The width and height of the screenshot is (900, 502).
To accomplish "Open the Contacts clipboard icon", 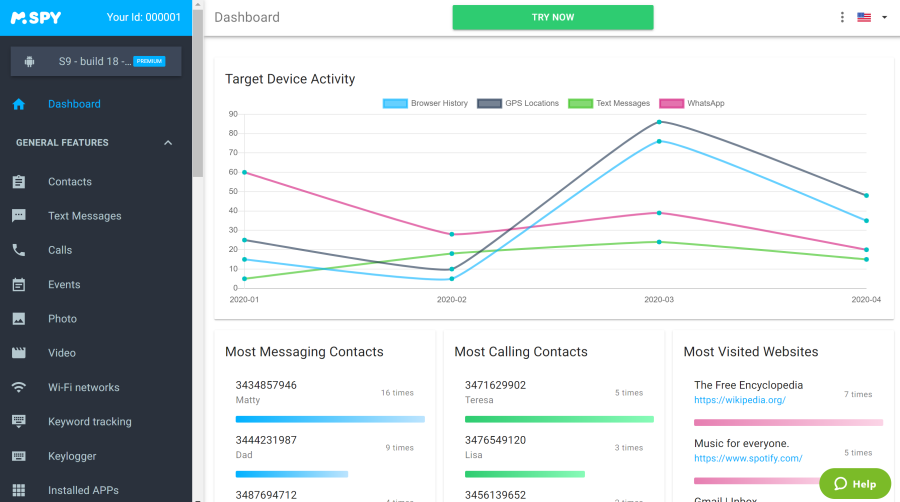I will [18, 182].
